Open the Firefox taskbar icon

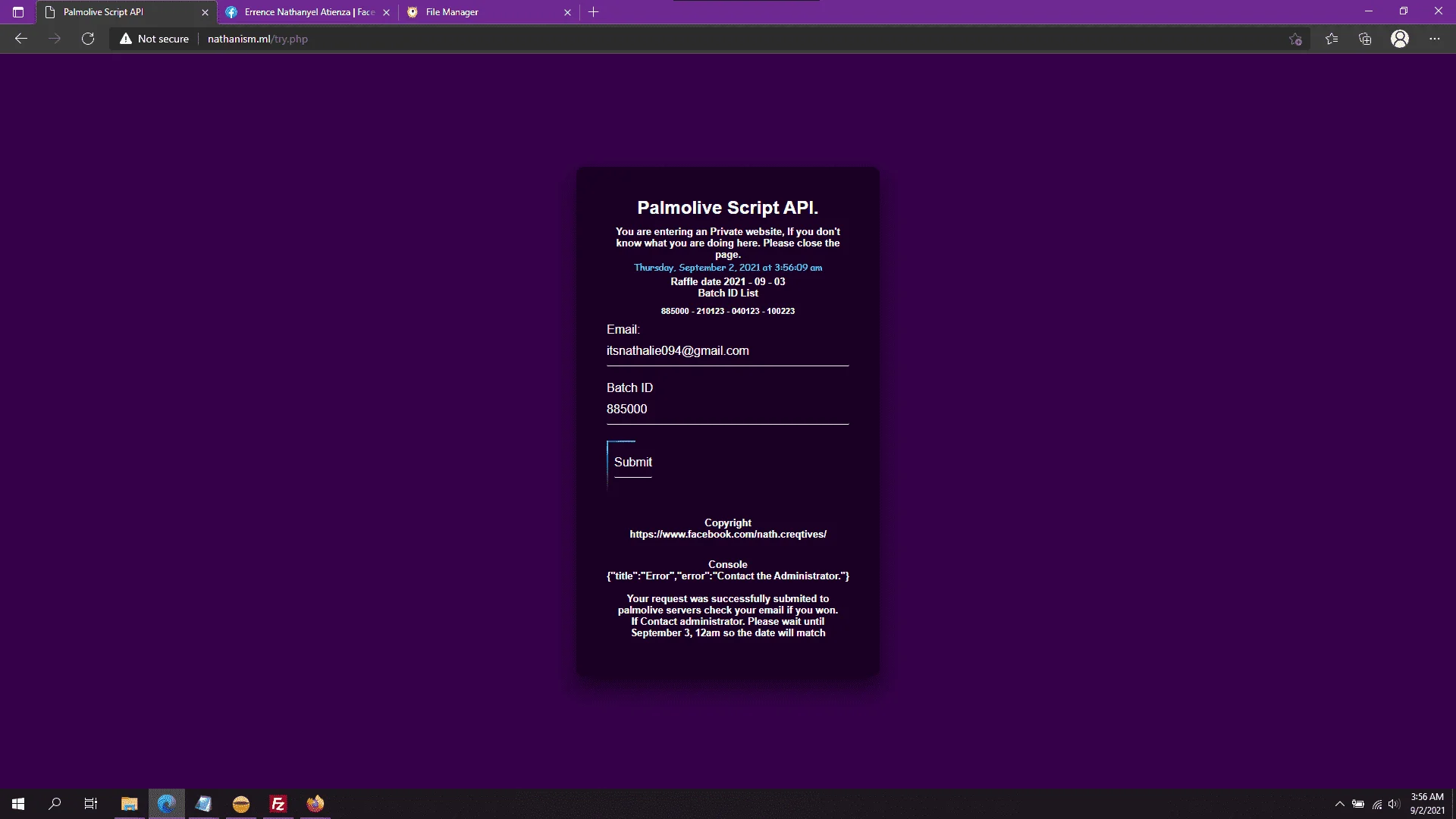coord(315,804)
